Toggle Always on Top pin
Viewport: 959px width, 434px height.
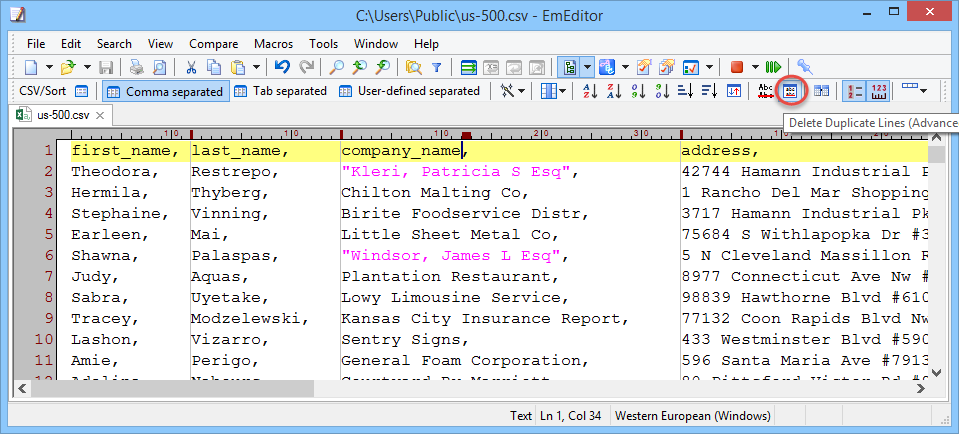(804, 67)
